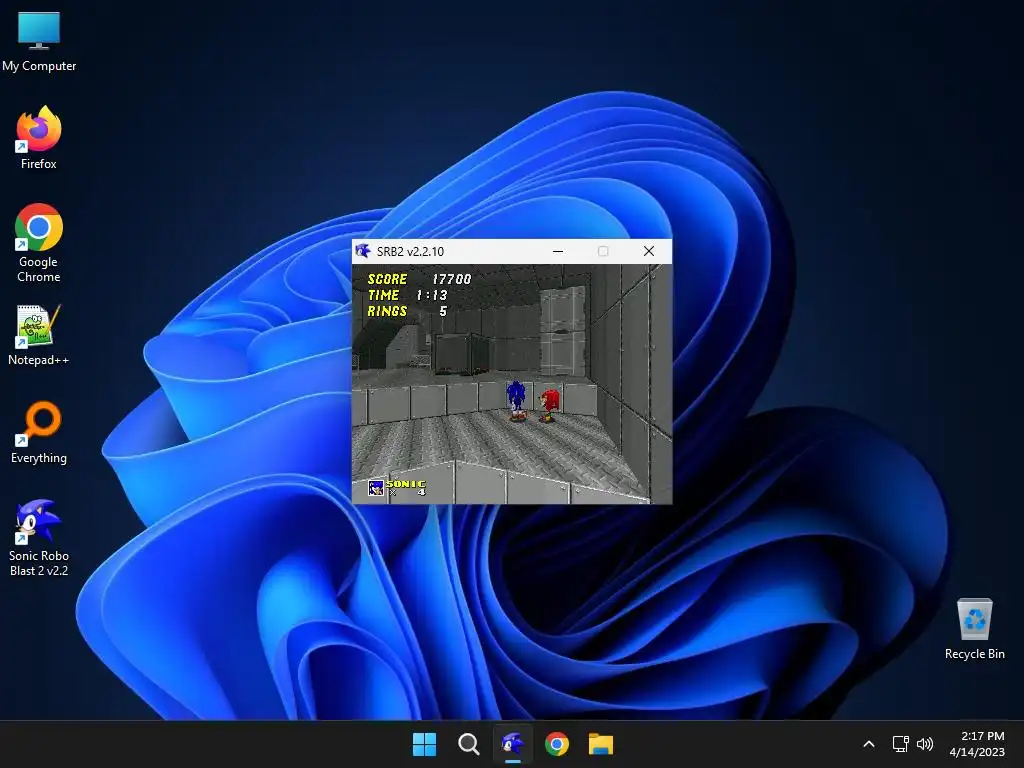
Task: Click the SRB2 taskbar icon
Action: pyautogui.click(x=513, y=744)
